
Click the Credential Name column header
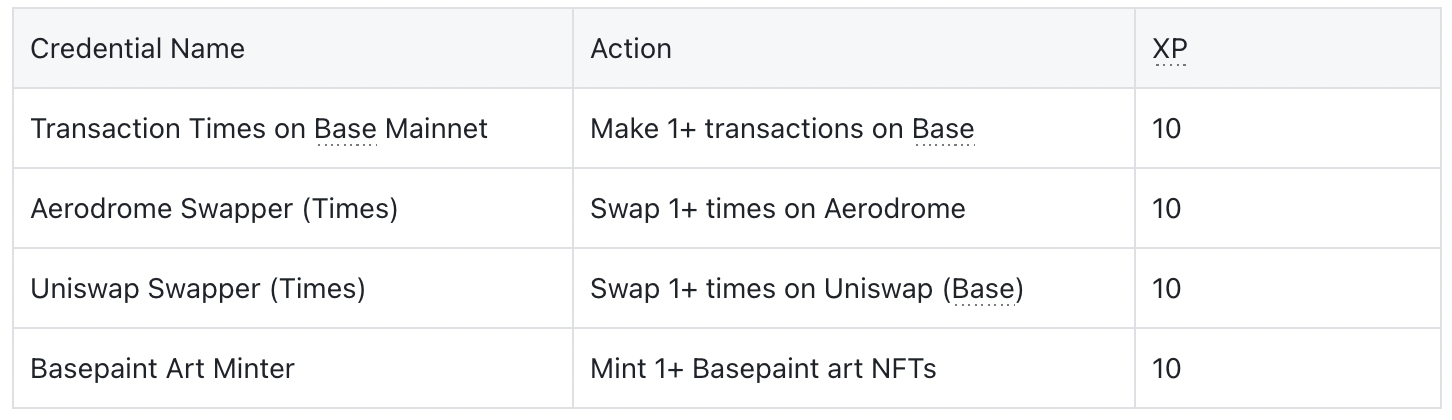point(137,48)
